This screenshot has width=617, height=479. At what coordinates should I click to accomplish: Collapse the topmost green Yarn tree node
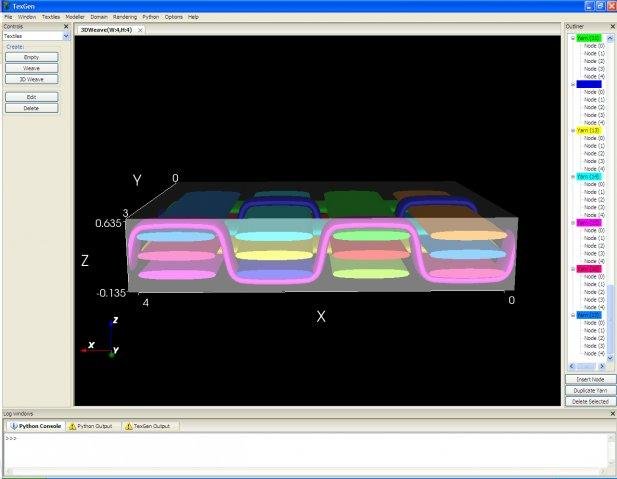click(572, 38)
